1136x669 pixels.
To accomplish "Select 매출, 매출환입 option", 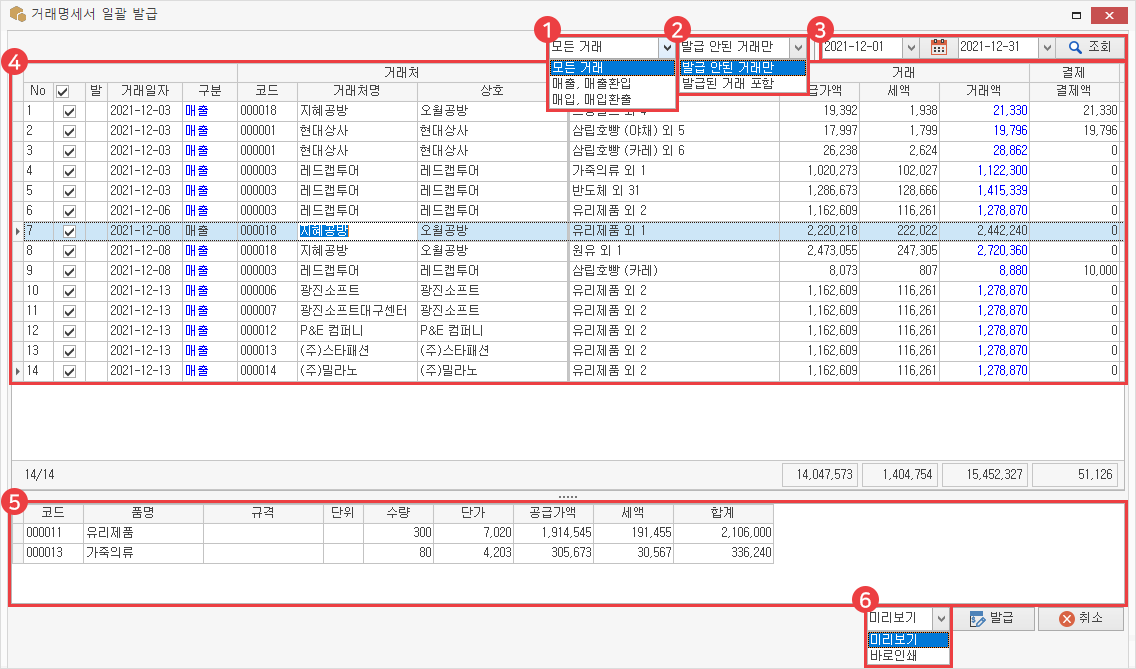I will [612, 83].
